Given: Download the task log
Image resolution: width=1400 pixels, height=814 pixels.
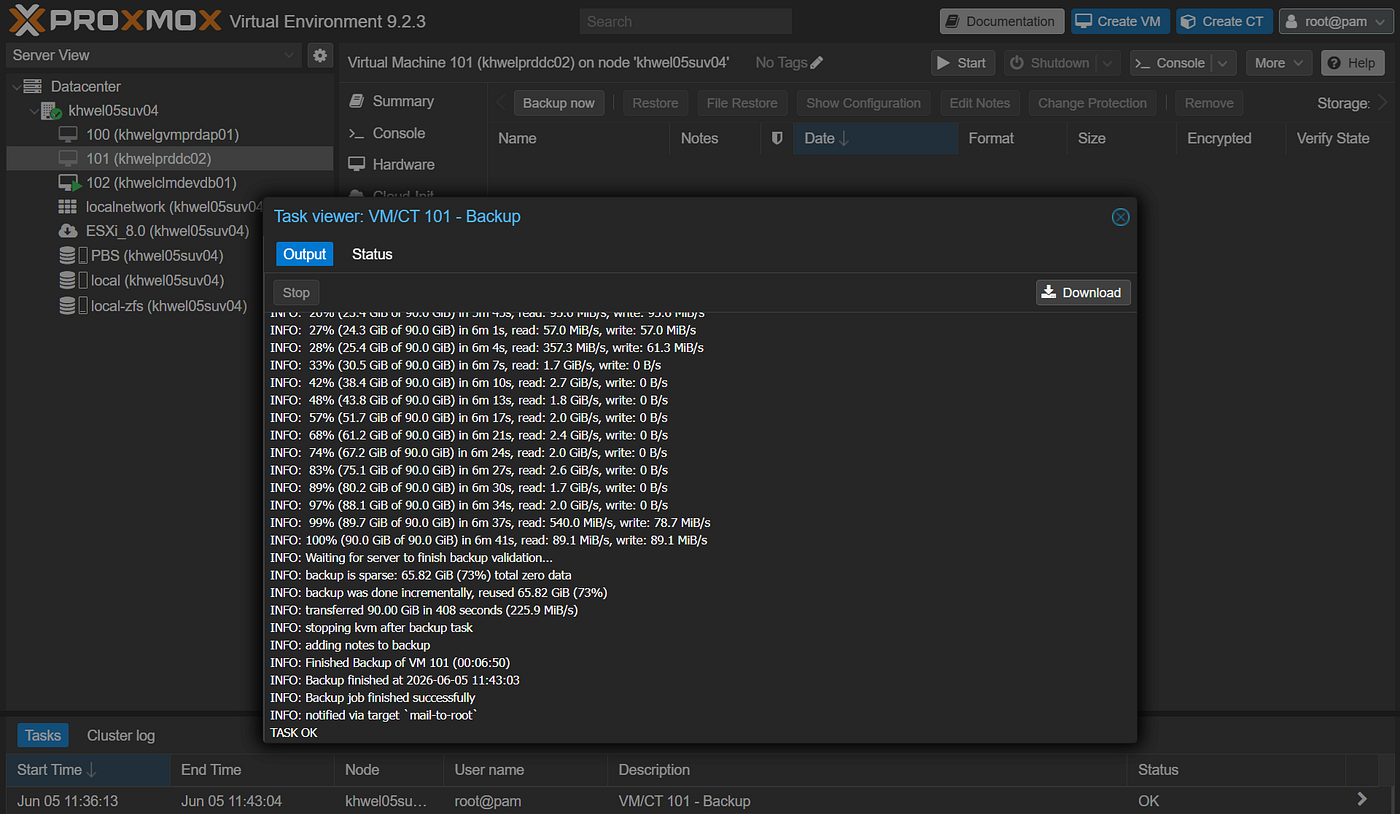Looking at the screenshot, I should coord(1083,292).
